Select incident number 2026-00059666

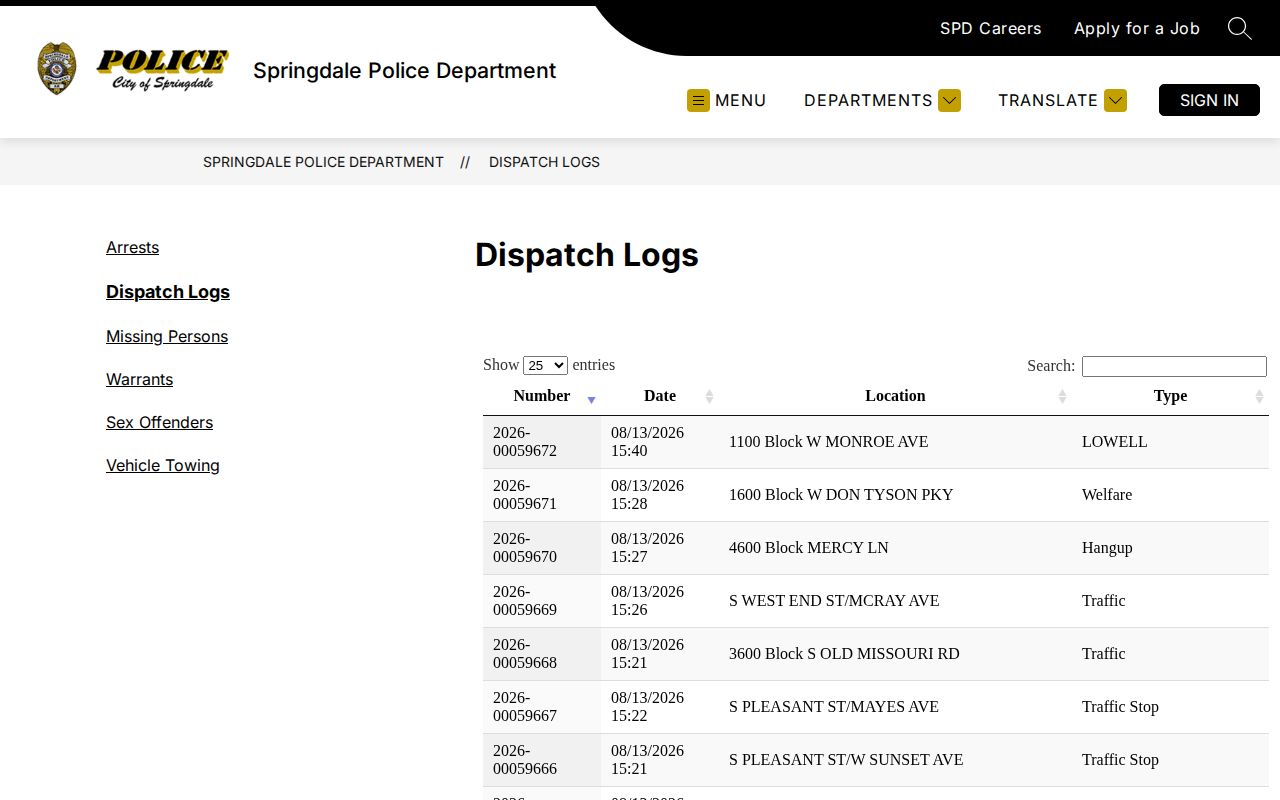click(525, 760)
